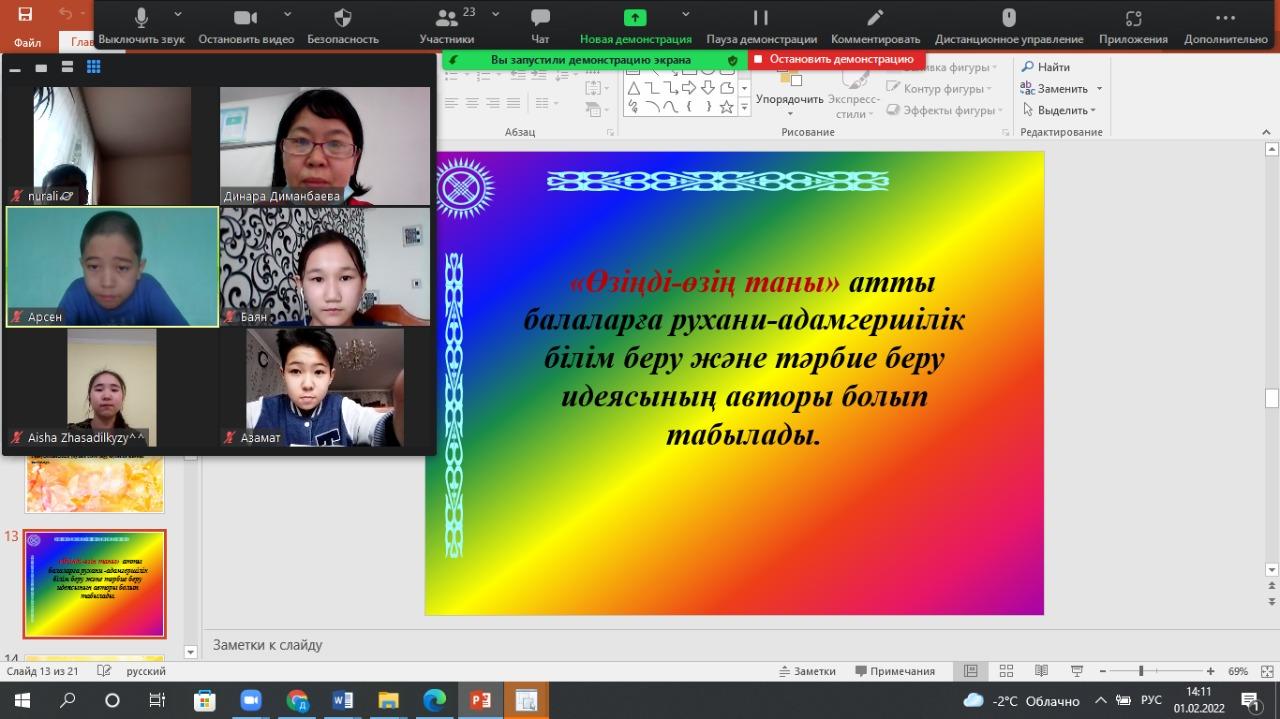The width and height of the screenshot is (1280, 719).
Task: Open the Arrange (Упорядочить) dropdown
Action: click(x=789, y=99)
